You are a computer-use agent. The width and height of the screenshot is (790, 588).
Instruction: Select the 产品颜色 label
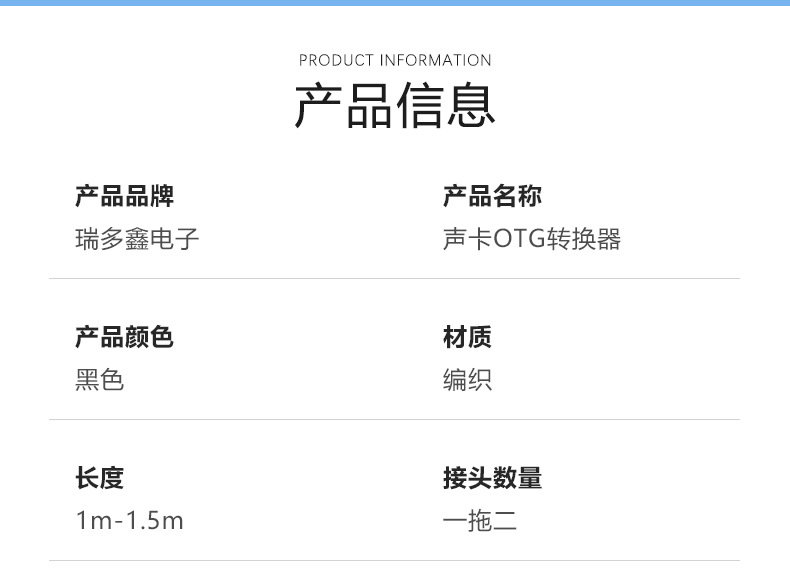(x=124, y=337)
